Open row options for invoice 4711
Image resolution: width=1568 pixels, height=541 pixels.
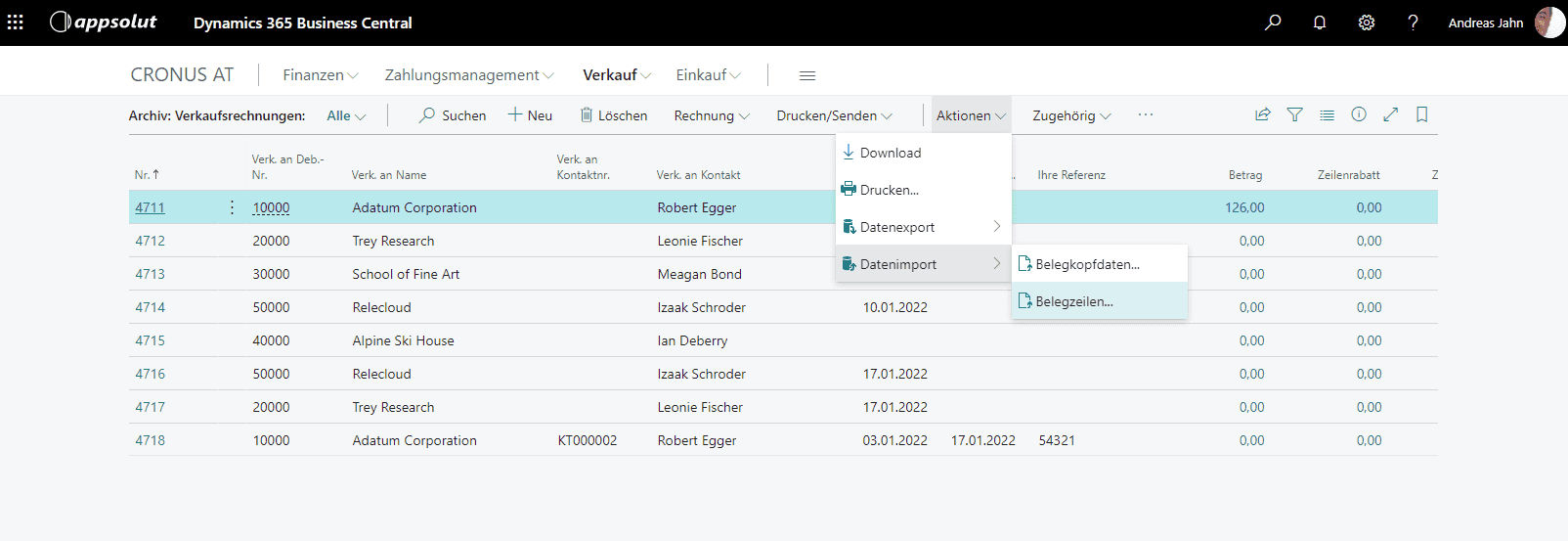tap(232, 207)
